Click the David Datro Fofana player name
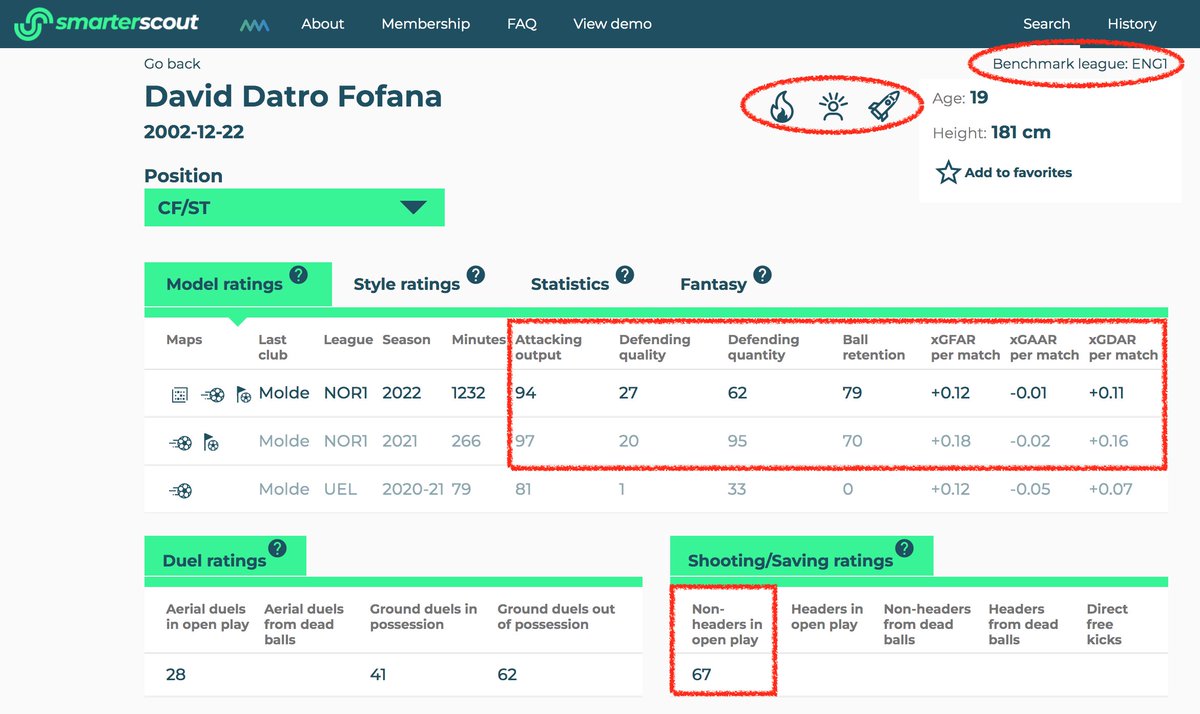The width and height of the screenshot is (1200, 714). point(293,97)
